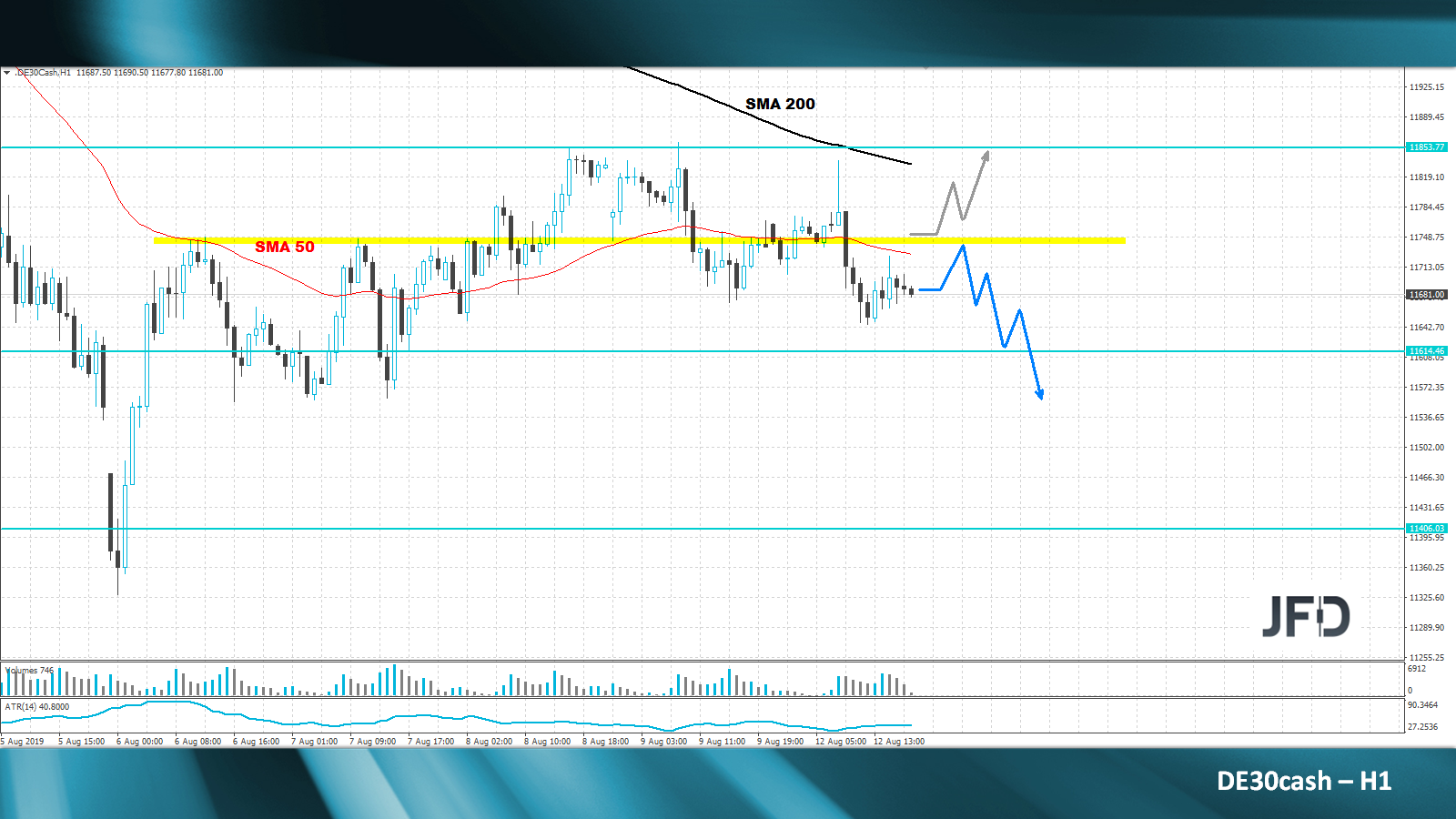Click the 6 Aug 00:00 time label
Image resolution: width=1456 pixels, height=819 pixels.
click(140, 742)
